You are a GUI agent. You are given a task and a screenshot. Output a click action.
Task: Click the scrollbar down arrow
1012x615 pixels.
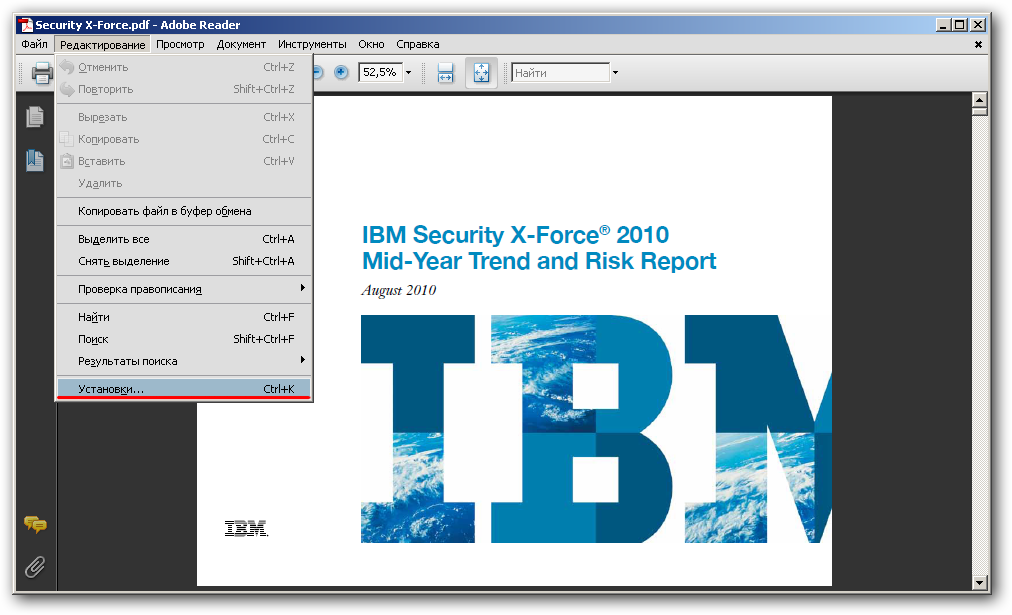980,583
